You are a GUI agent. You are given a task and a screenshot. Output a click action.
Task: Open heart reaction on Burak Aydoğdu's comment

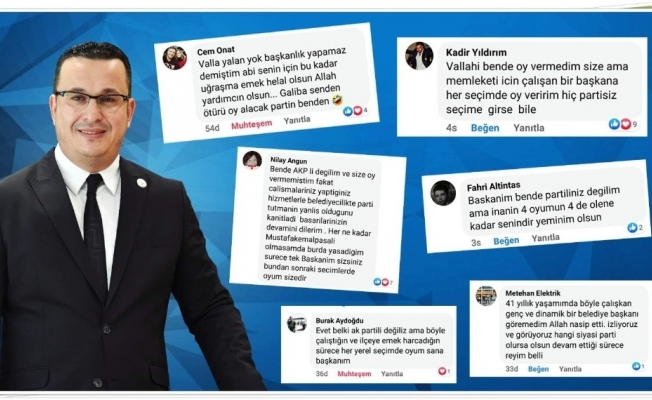tap(444, 371)
